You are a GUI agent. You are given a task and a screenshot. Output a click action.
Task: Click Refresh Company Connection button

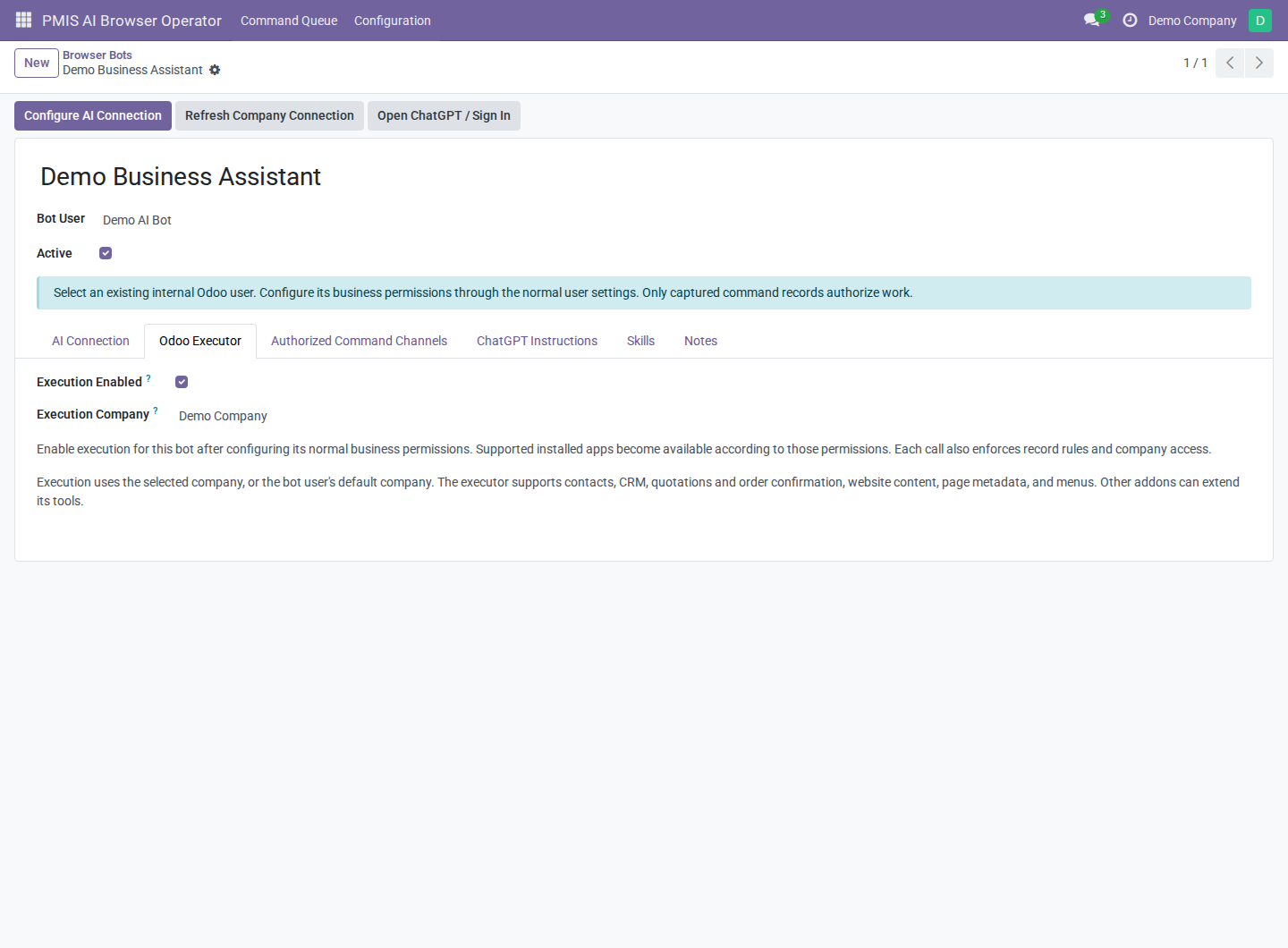coord(269,115)
